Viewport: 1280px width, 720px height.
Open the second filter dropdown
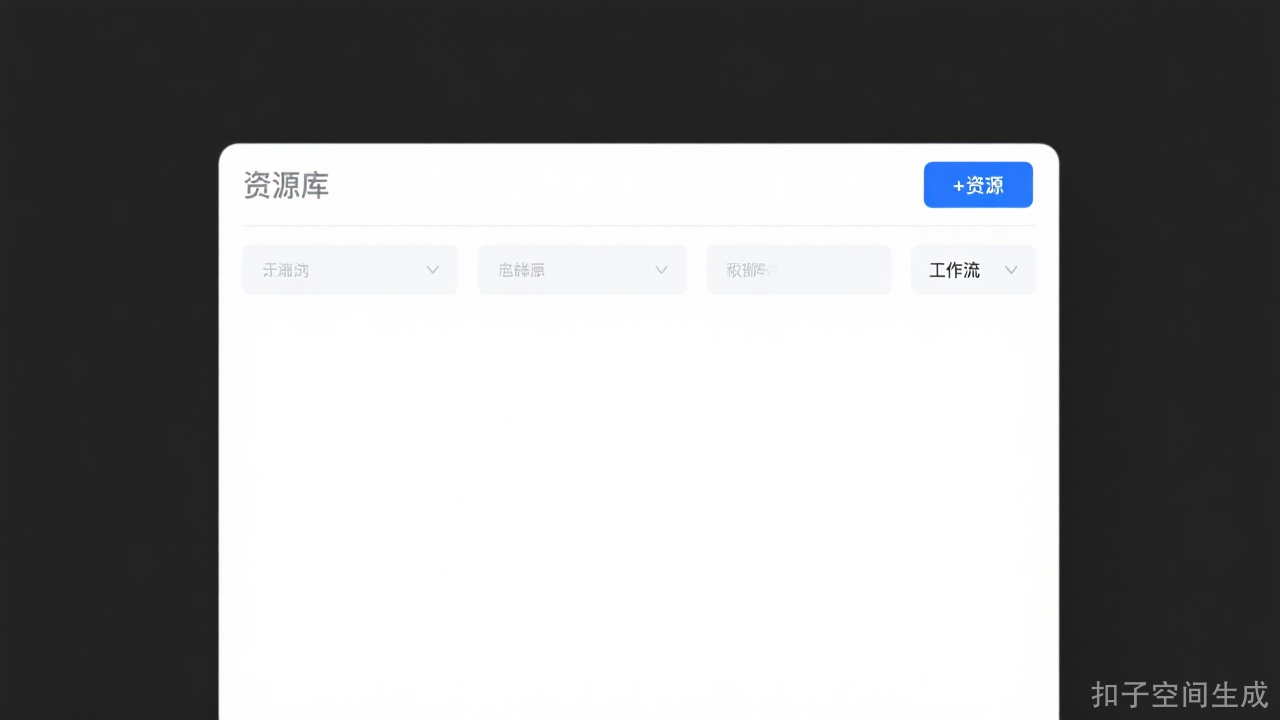click(x=581, y=270)
